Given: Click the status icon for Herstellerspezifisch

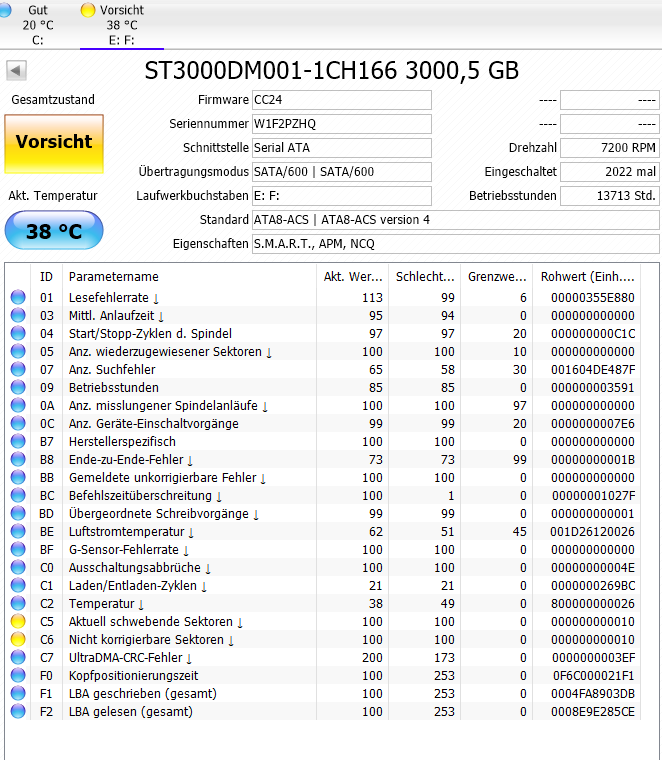Looking at the screenshot, I should coord(18,442).
